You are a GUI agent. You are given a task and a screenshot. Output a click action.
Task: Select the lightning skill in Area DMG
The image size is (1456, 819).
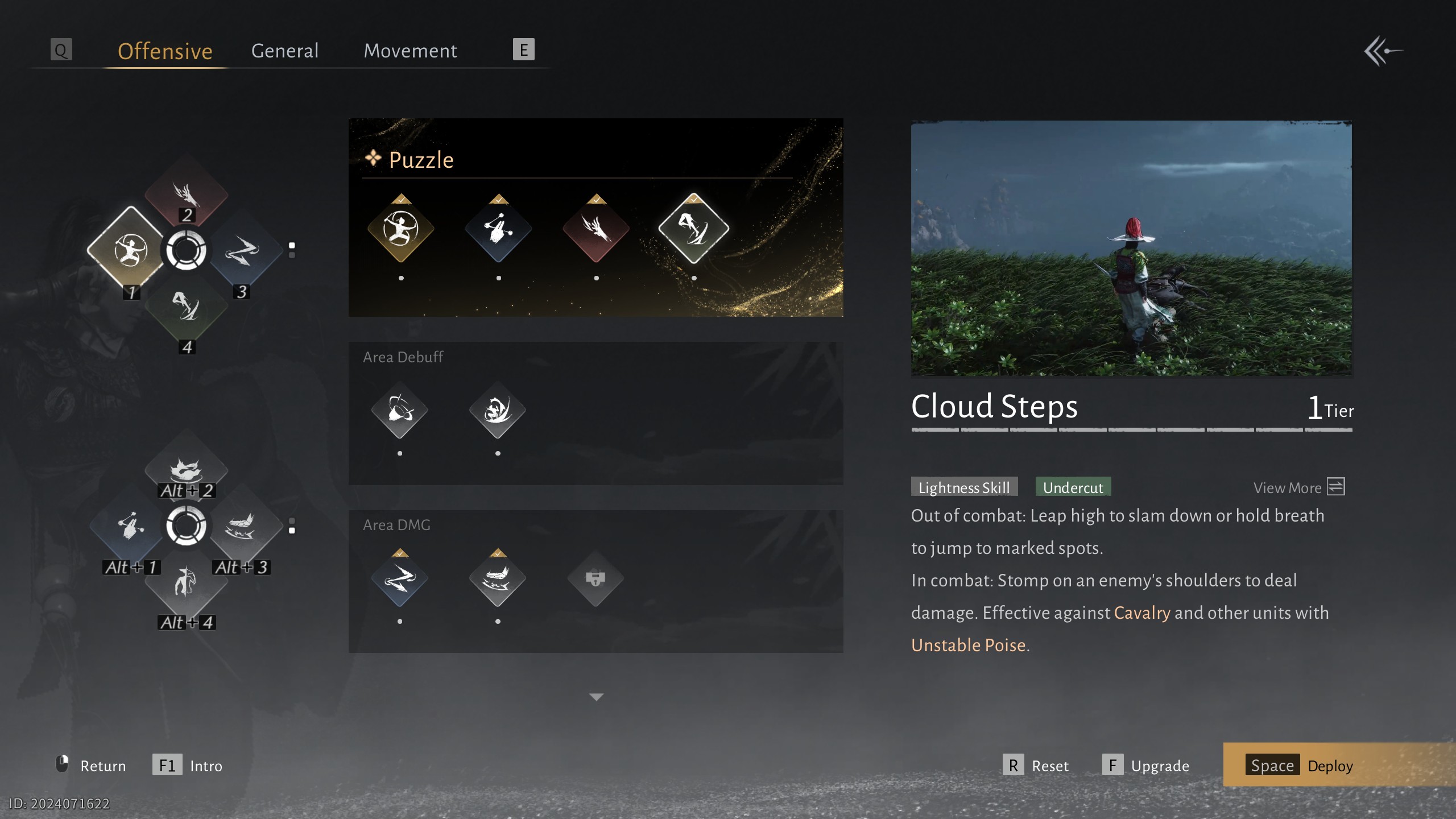click(400, 578)
